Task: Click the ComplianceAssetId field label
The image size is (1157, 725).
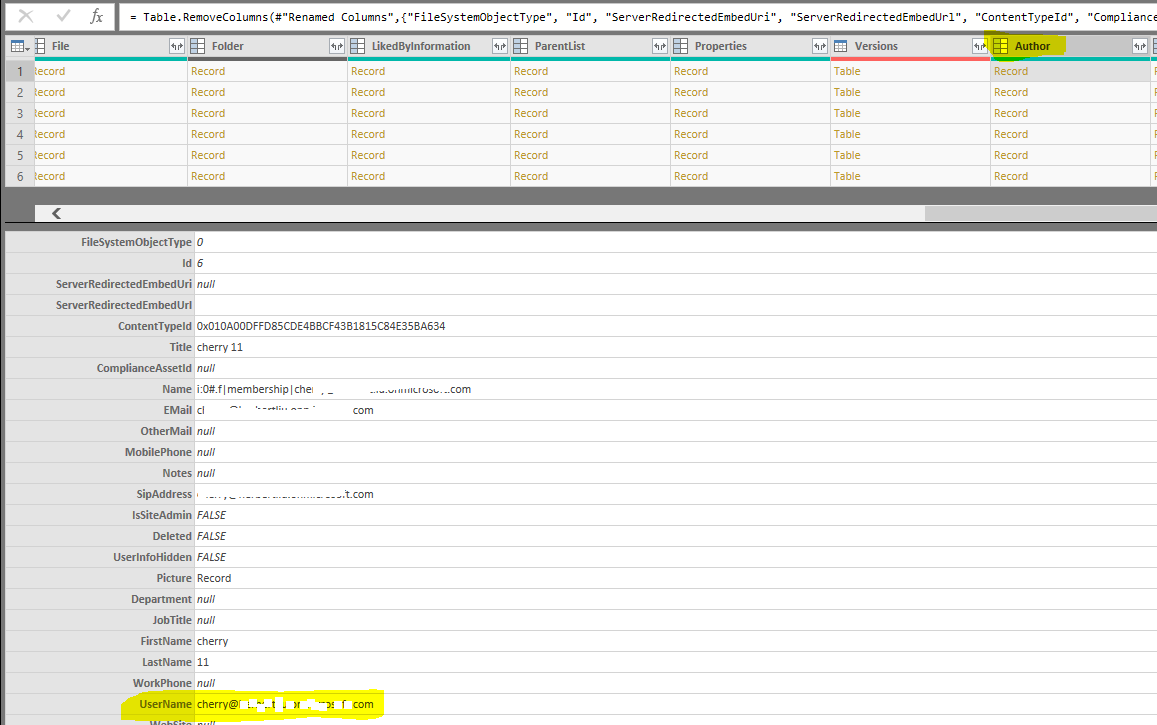Action: pos(144,368)
